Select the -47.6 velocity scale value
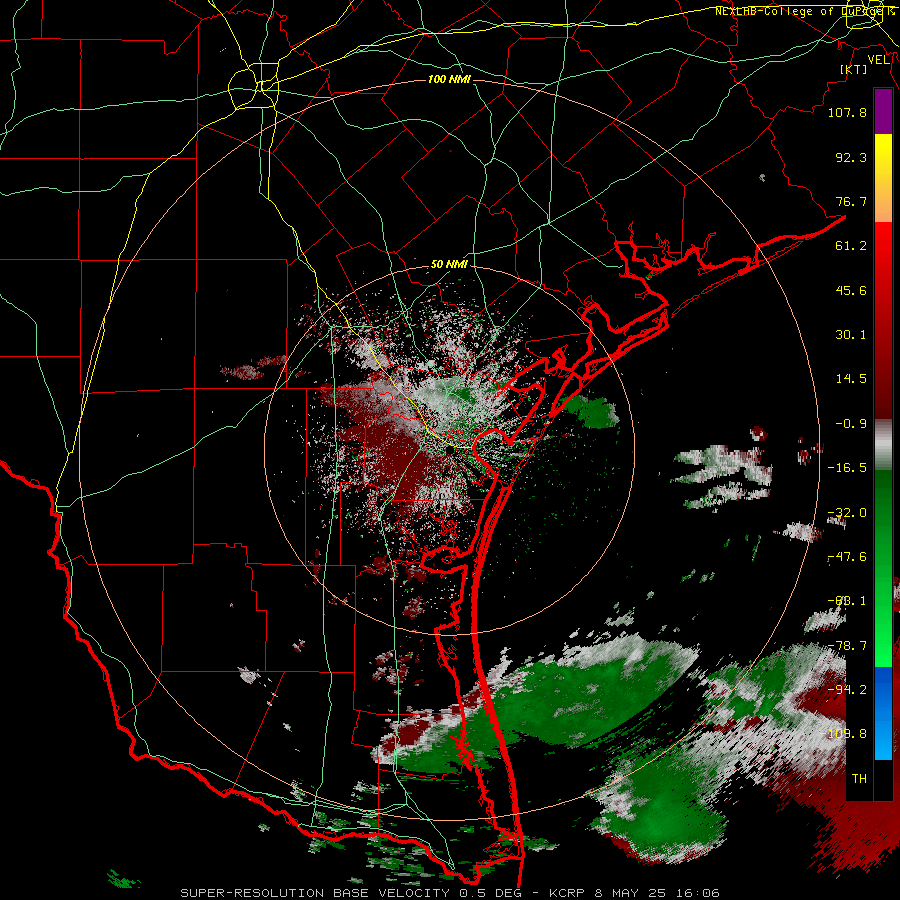The width and height of the screenshot is (900, 900). (x=847, y=557)
